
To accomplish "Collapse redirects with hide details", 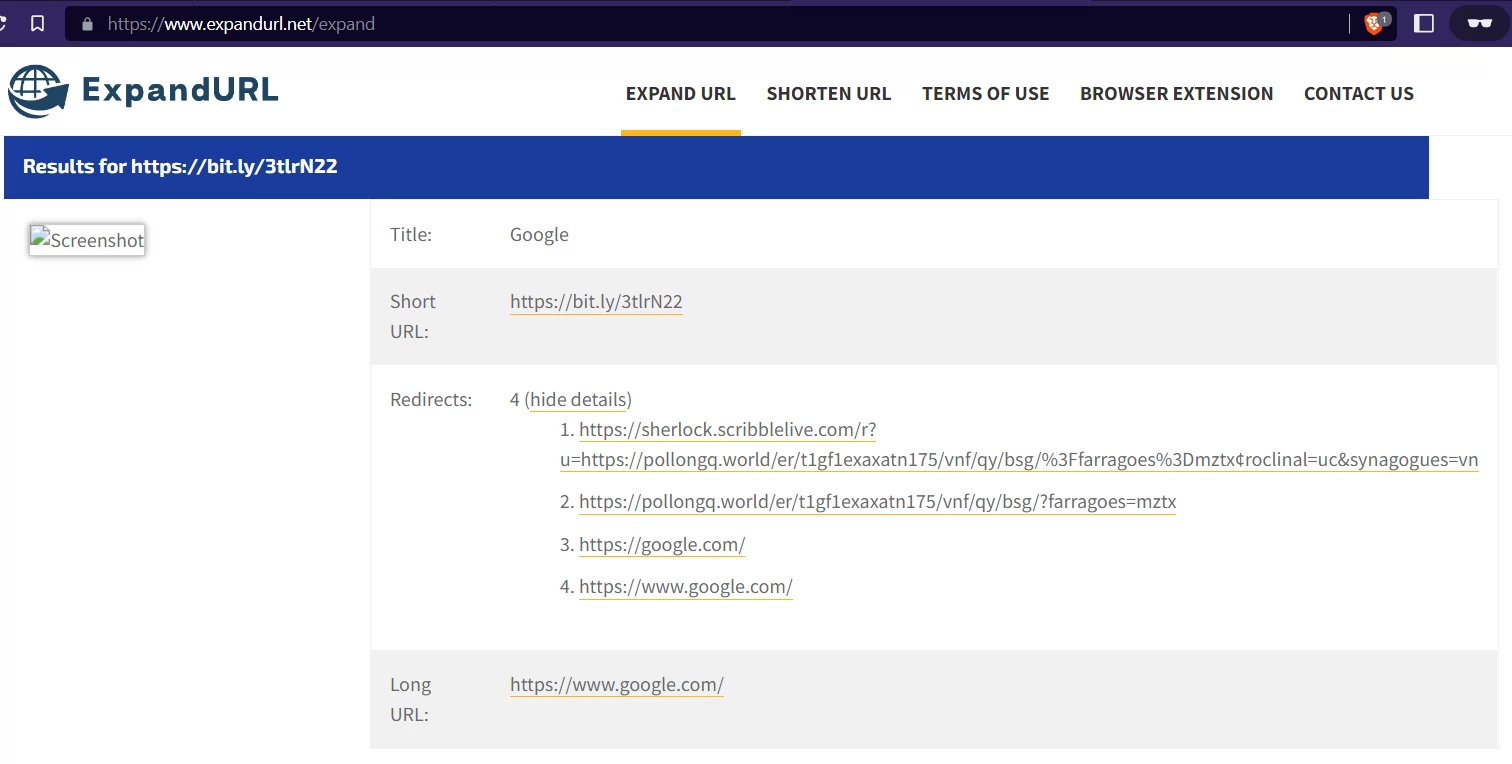I will pyautogui.click(x=578, y=400).
